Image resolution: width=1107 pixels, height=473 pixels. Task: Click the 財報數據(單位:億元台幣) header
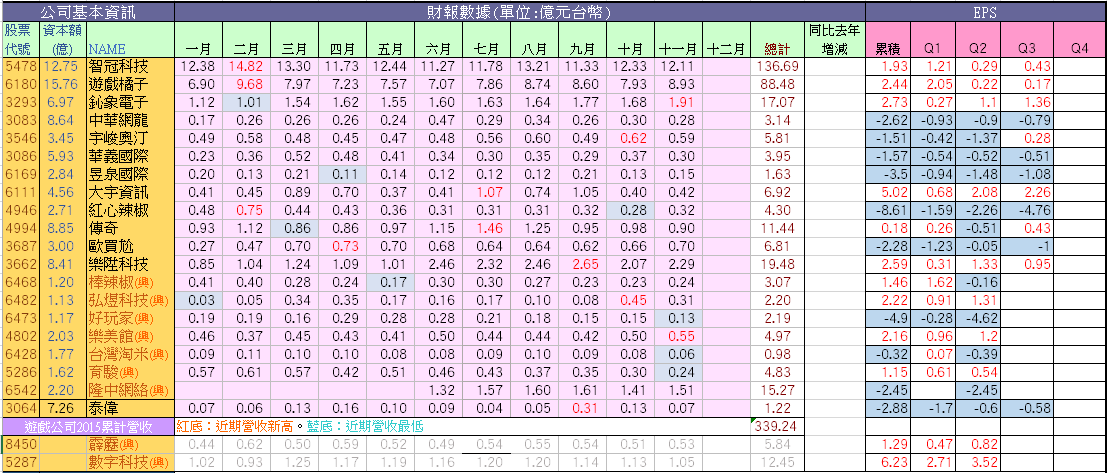click(520, 12)
